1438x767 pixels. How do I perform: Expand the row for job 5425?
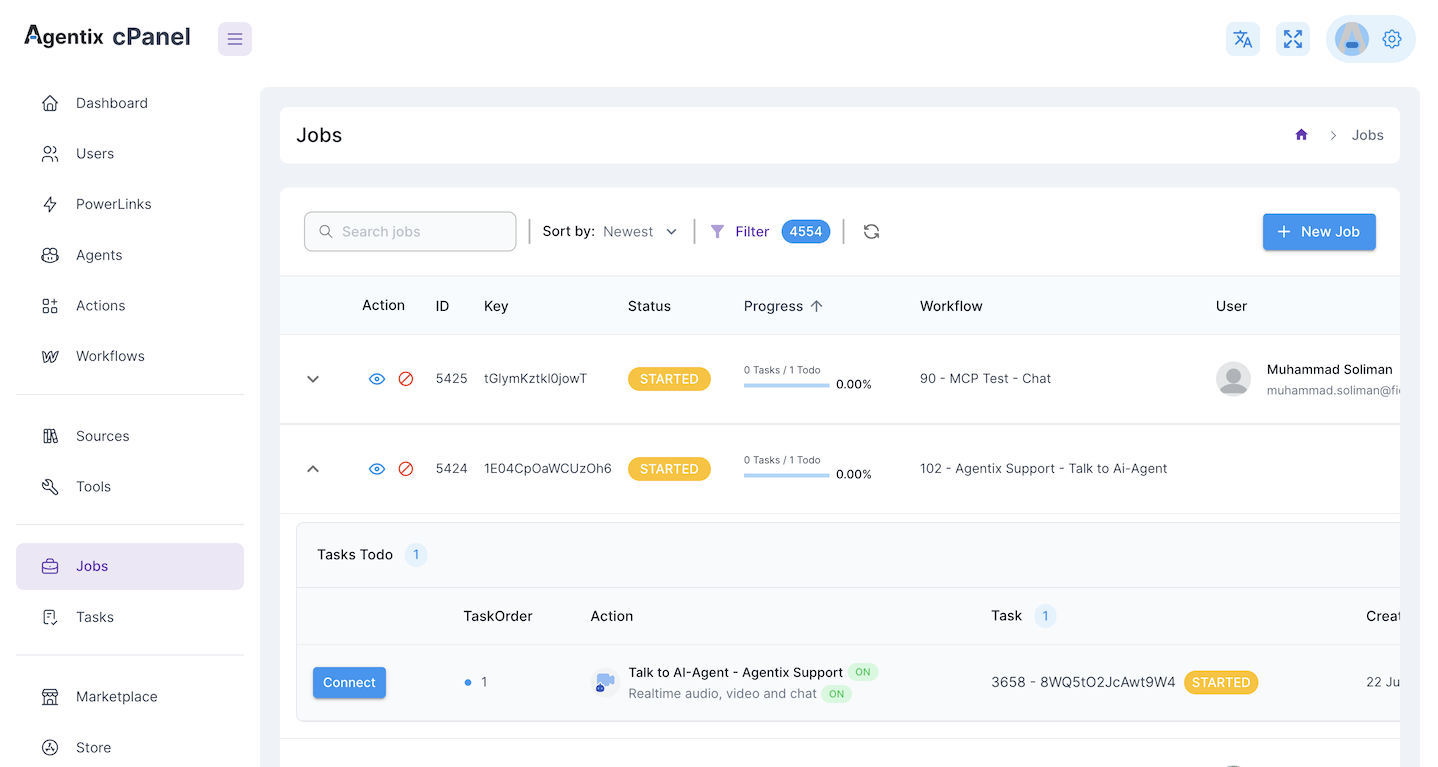coord(313,379)
